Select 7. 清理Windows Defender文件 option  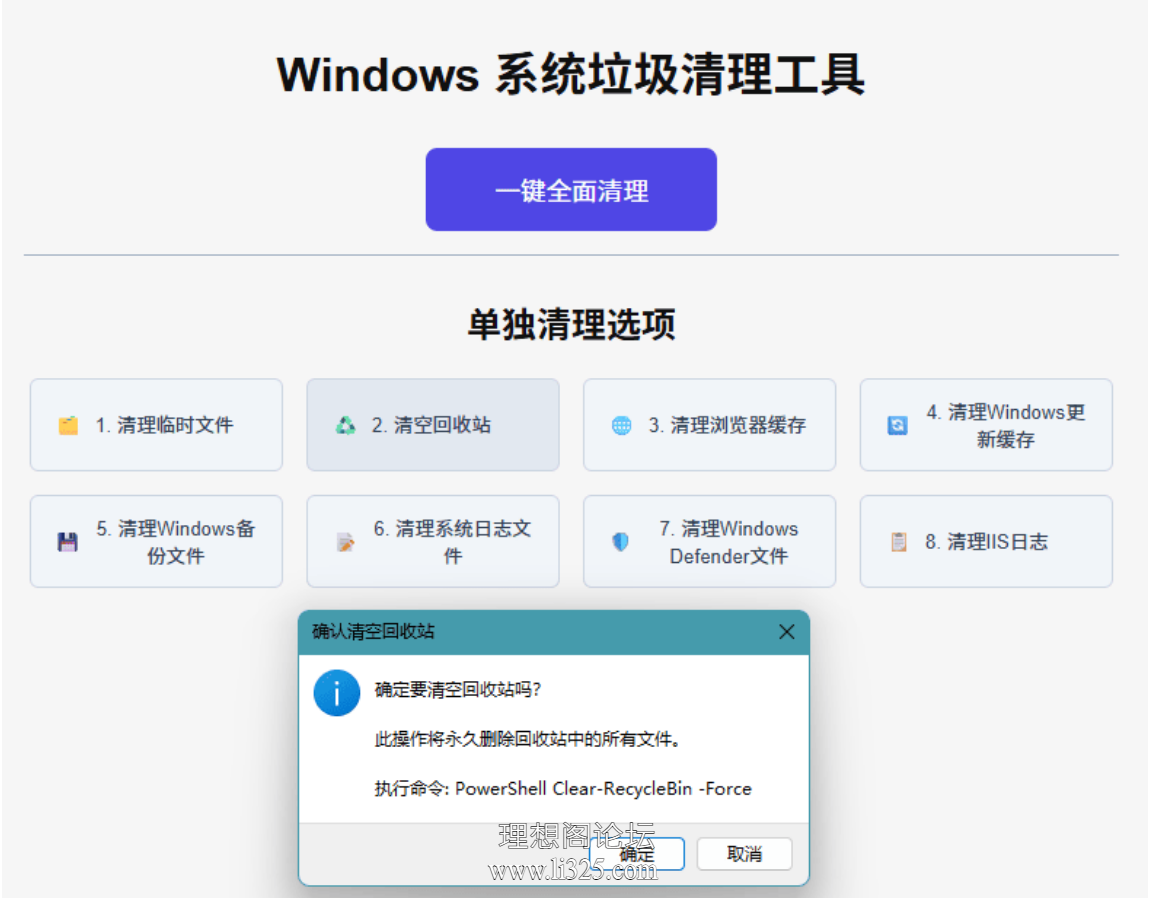[x=709, y=541]
